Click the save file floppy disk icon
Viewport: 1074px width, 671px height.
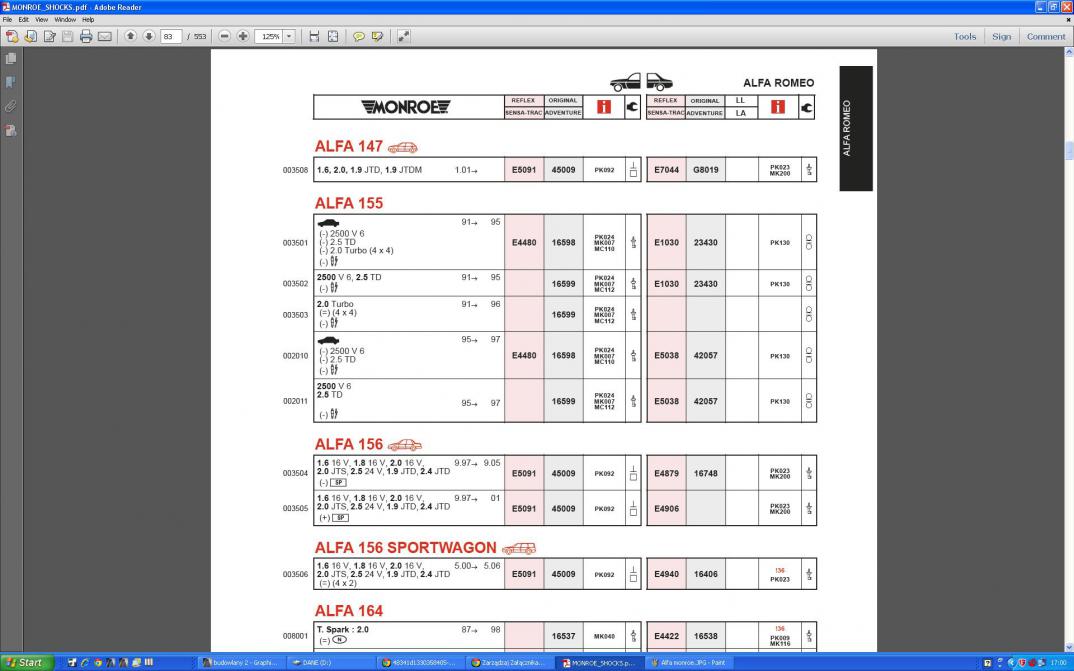coord(67,36)
